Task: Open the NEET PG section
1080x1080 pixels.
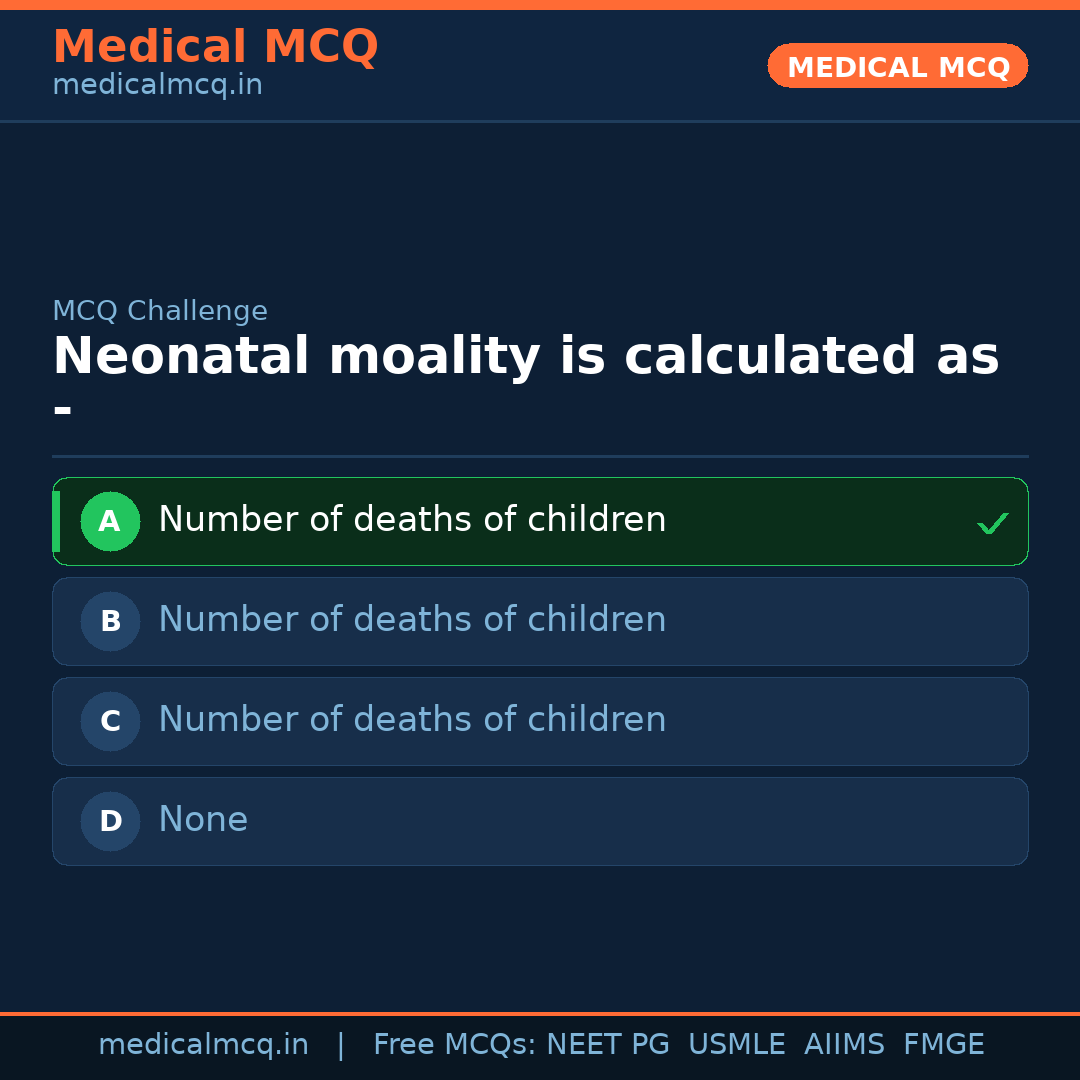Action: point(607,1044)
